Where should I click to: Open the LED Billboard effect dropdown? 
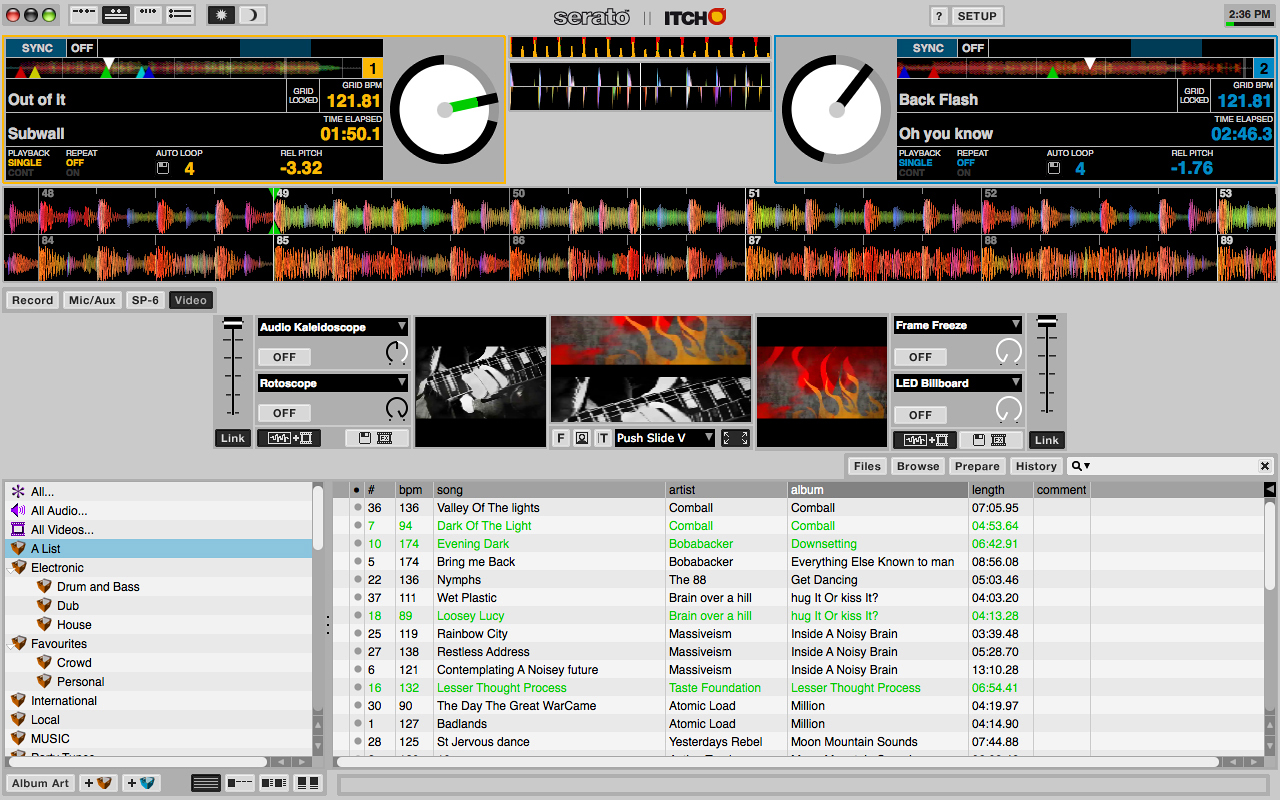pyautogui.click(x=957, y=383)
